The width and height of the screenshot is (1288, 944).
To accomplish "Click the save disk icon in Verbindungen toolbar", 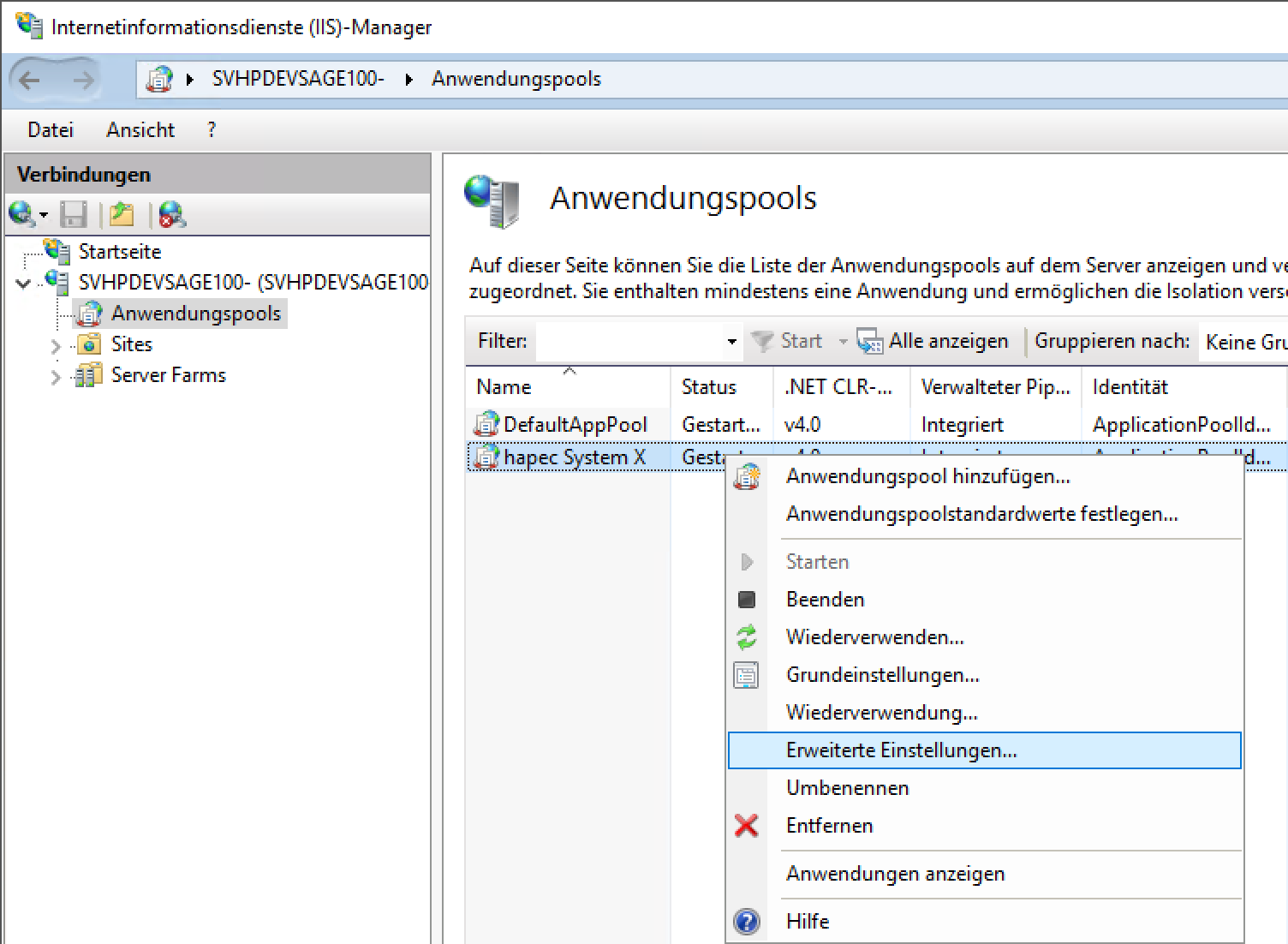I will 74,214.
